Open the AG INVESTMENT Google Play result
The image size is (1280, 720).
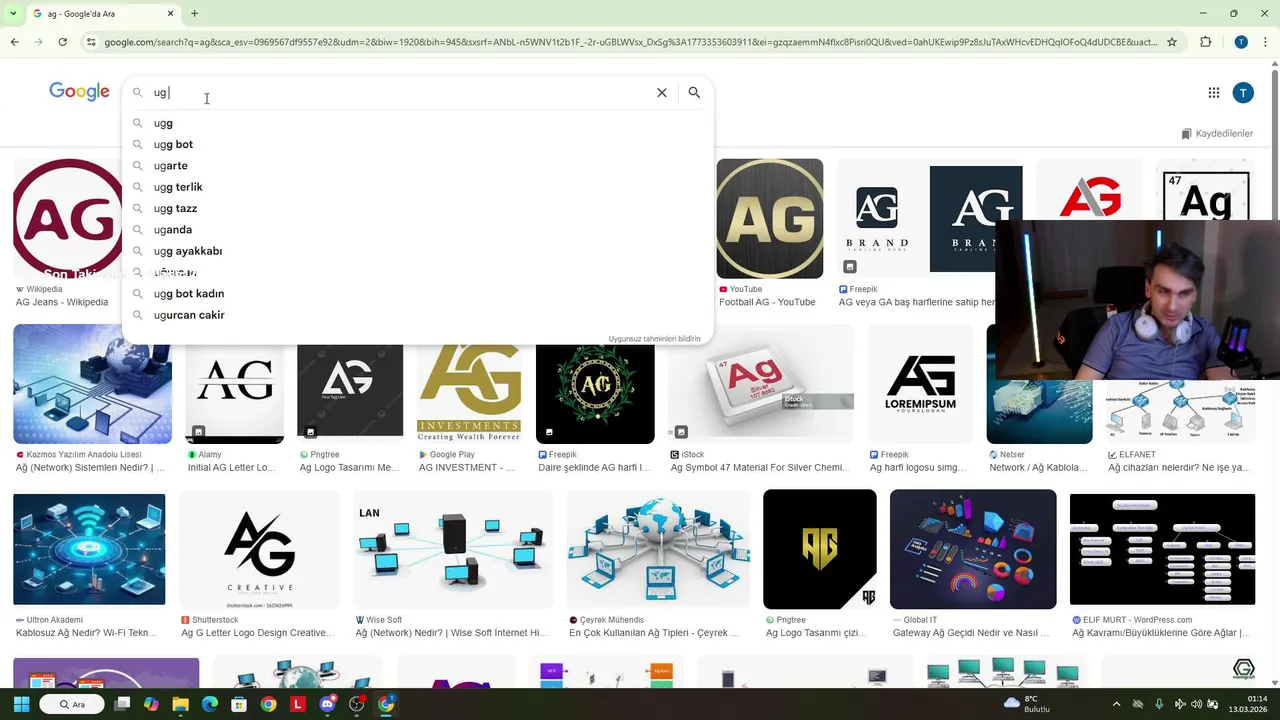click(x=466, y=467)
